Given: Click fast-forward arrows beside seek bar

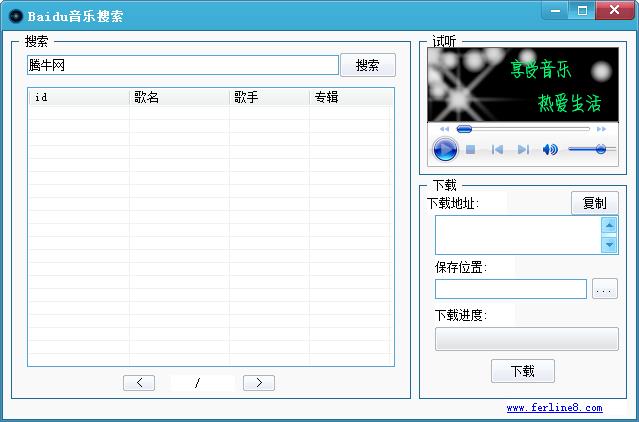Looking at the screenshot, I should [601, 129].
